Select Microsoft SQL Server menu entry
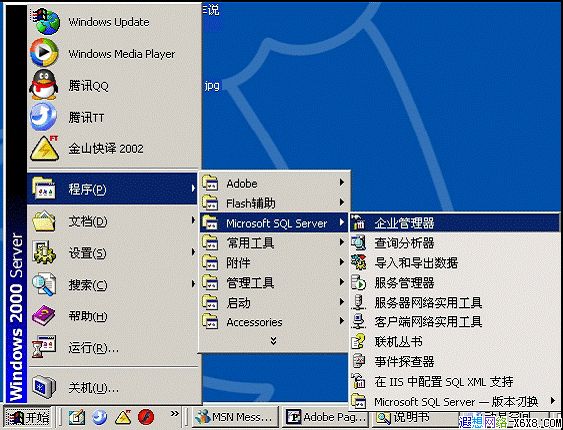 [274, 223]
